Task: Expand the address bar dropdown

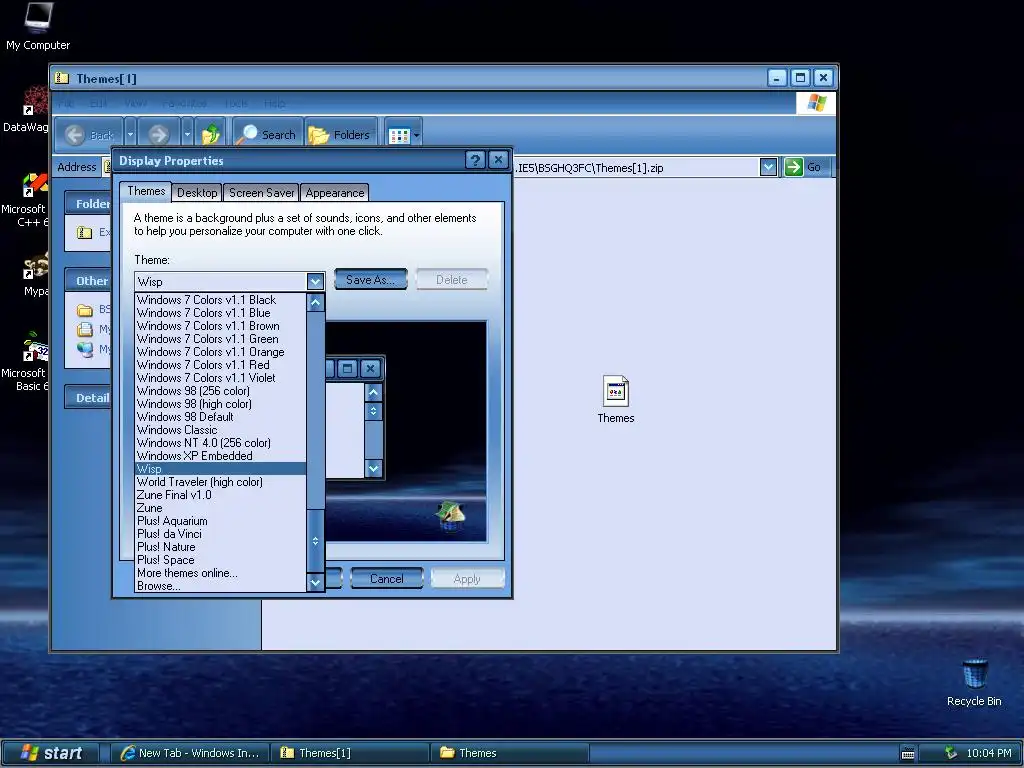Action: 768,167
